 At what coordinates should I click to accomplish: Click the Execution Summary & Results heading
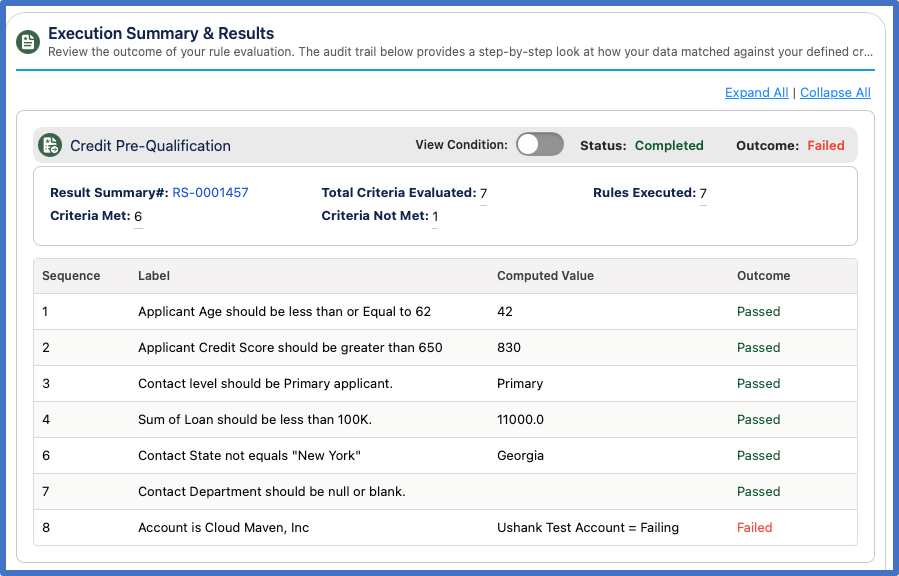pos(161,33)
